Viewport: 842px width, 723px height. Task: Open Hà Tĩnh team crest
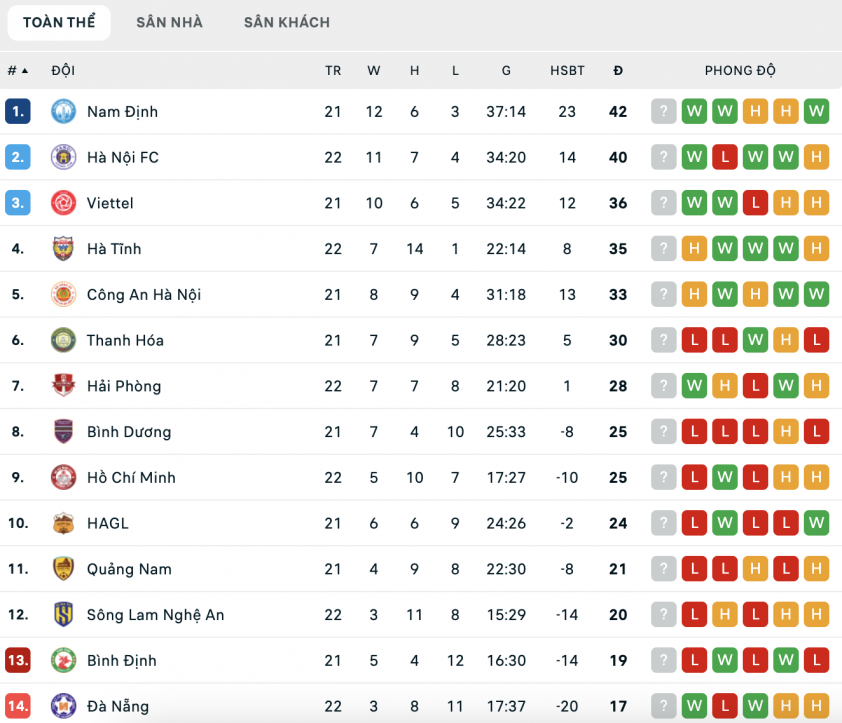point(63,249)
